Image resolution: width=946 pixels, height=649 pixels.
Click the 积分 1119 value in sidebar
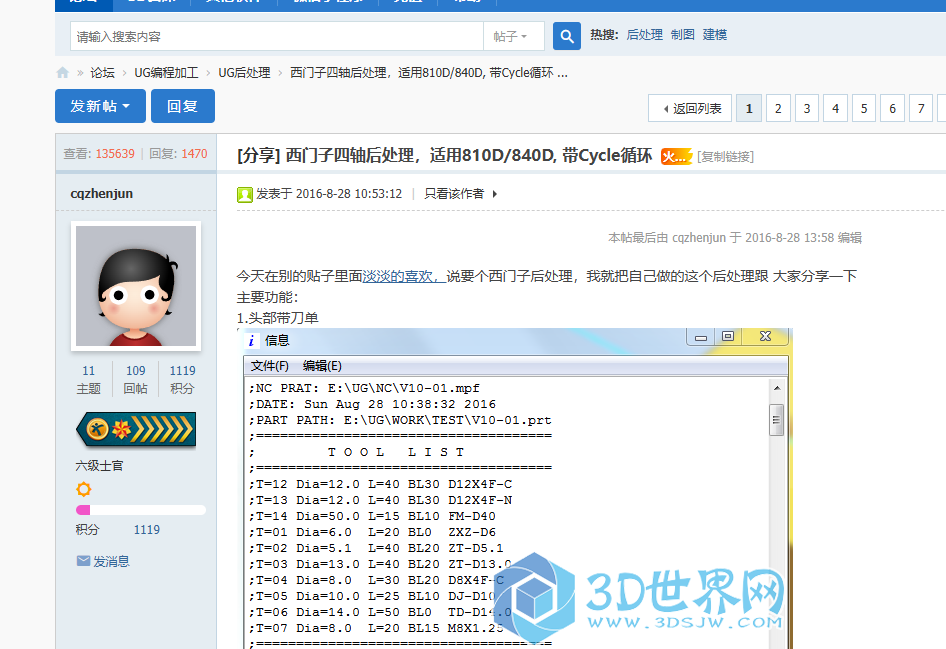147,530
